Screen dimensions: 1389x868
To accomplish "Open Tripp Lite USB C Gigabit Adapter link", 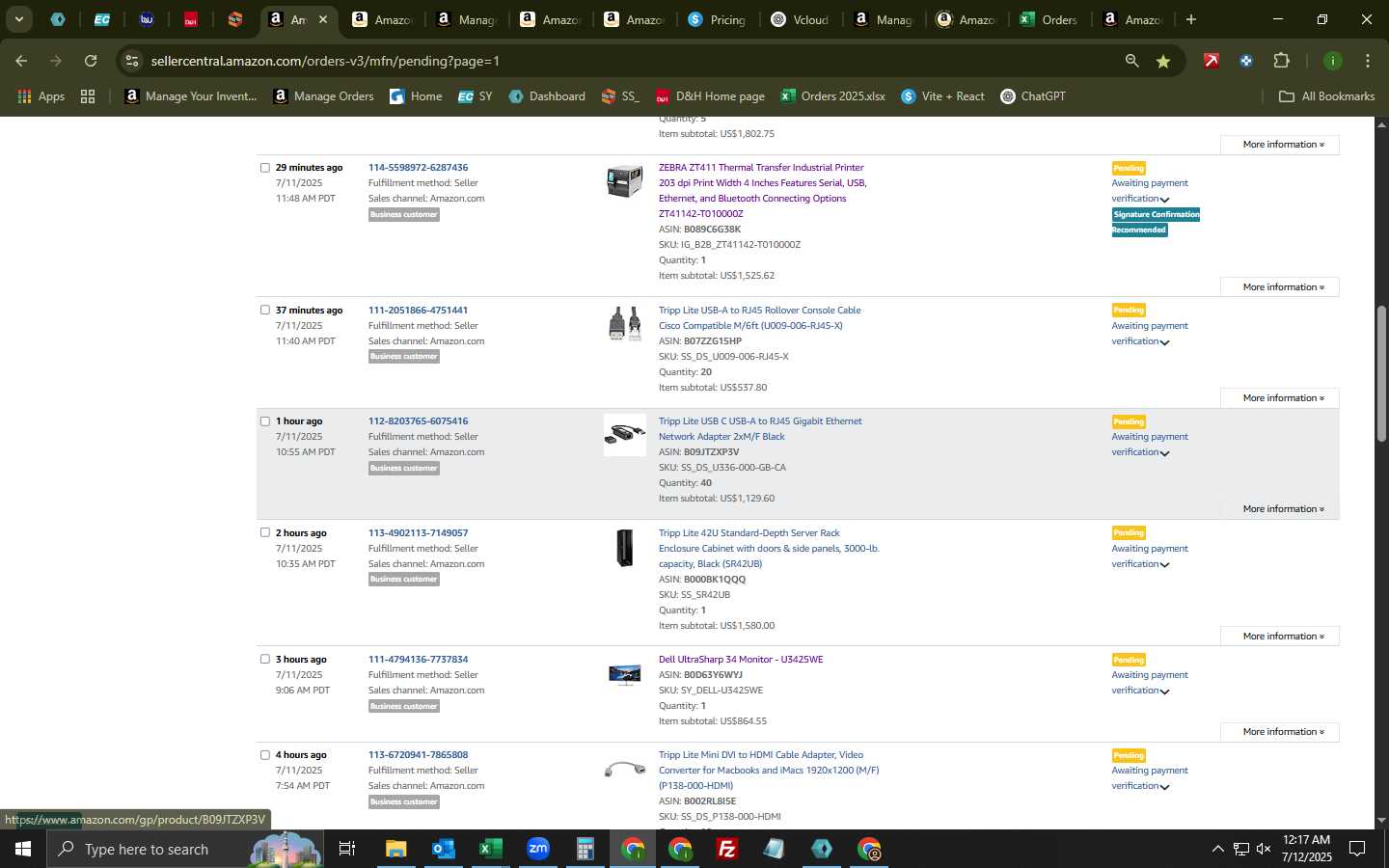I will tap(760, 429).
